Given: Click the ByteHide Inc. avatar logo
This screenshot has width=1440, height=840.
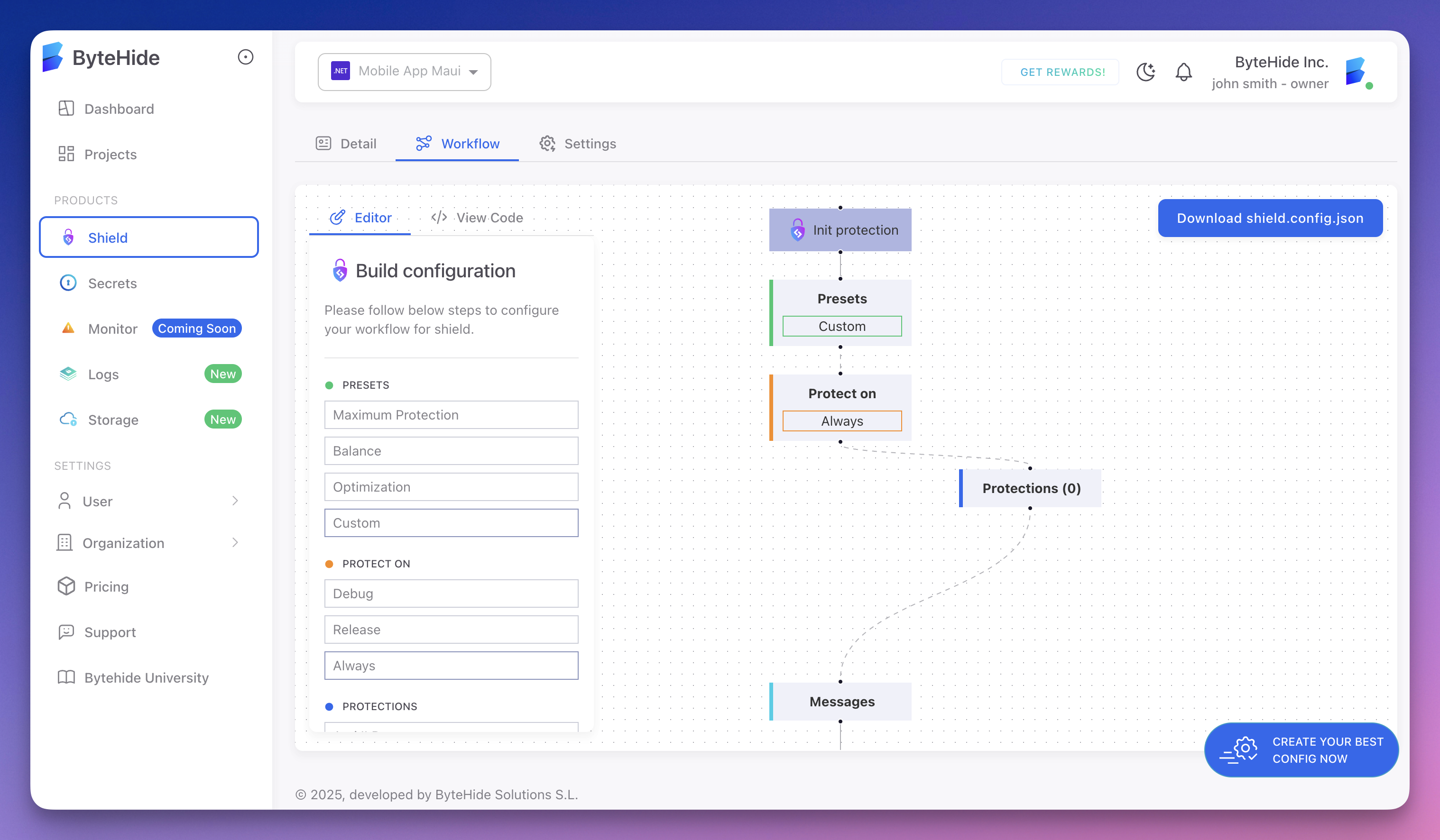Looking at the screenshot, I should 1359,72.
